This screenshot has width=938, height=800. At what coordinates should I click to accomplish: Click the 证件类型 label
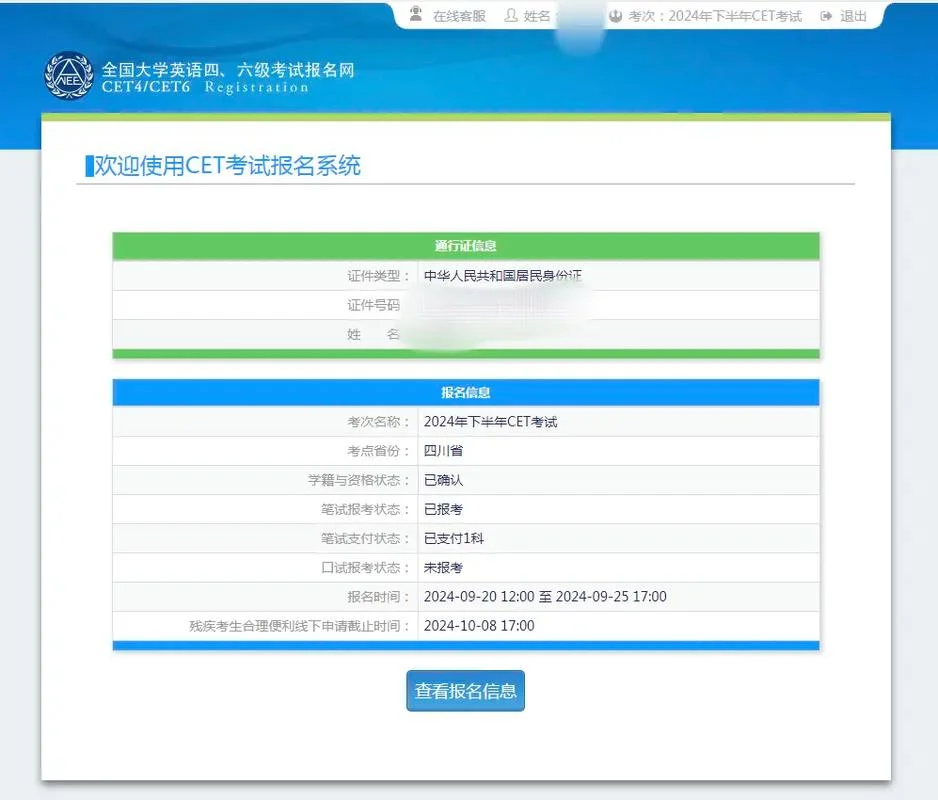(x=378, y=276)
